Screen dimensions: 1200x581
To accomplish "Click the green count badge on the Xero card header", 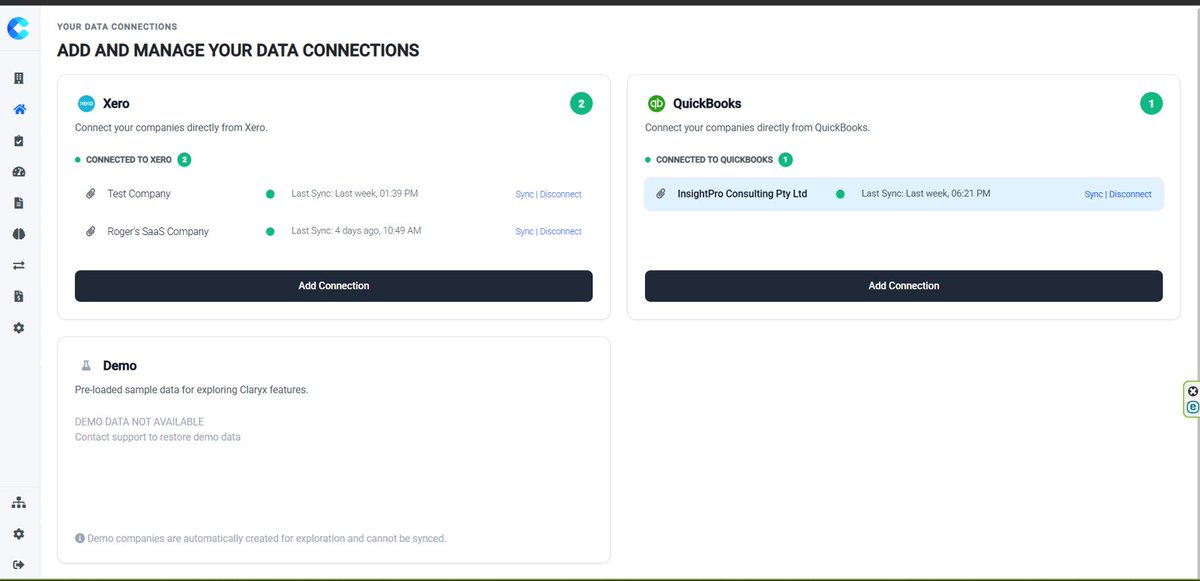I will 581,103.
